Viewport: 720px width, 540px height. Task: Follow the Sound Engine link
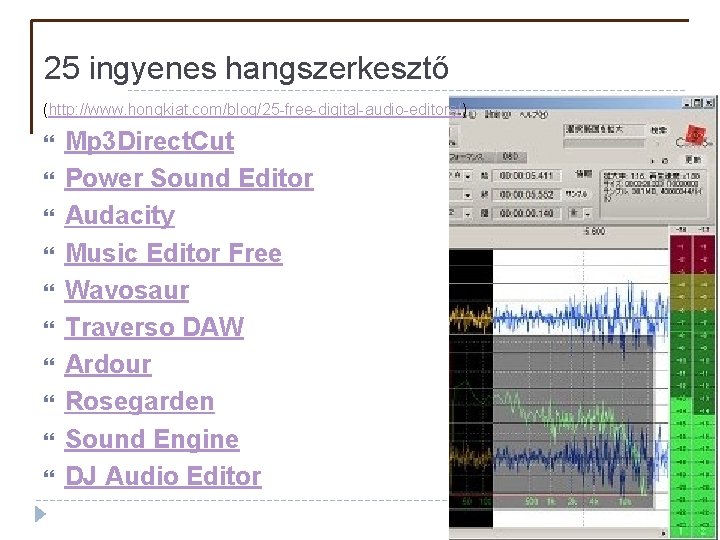click(x=152, y=439)
